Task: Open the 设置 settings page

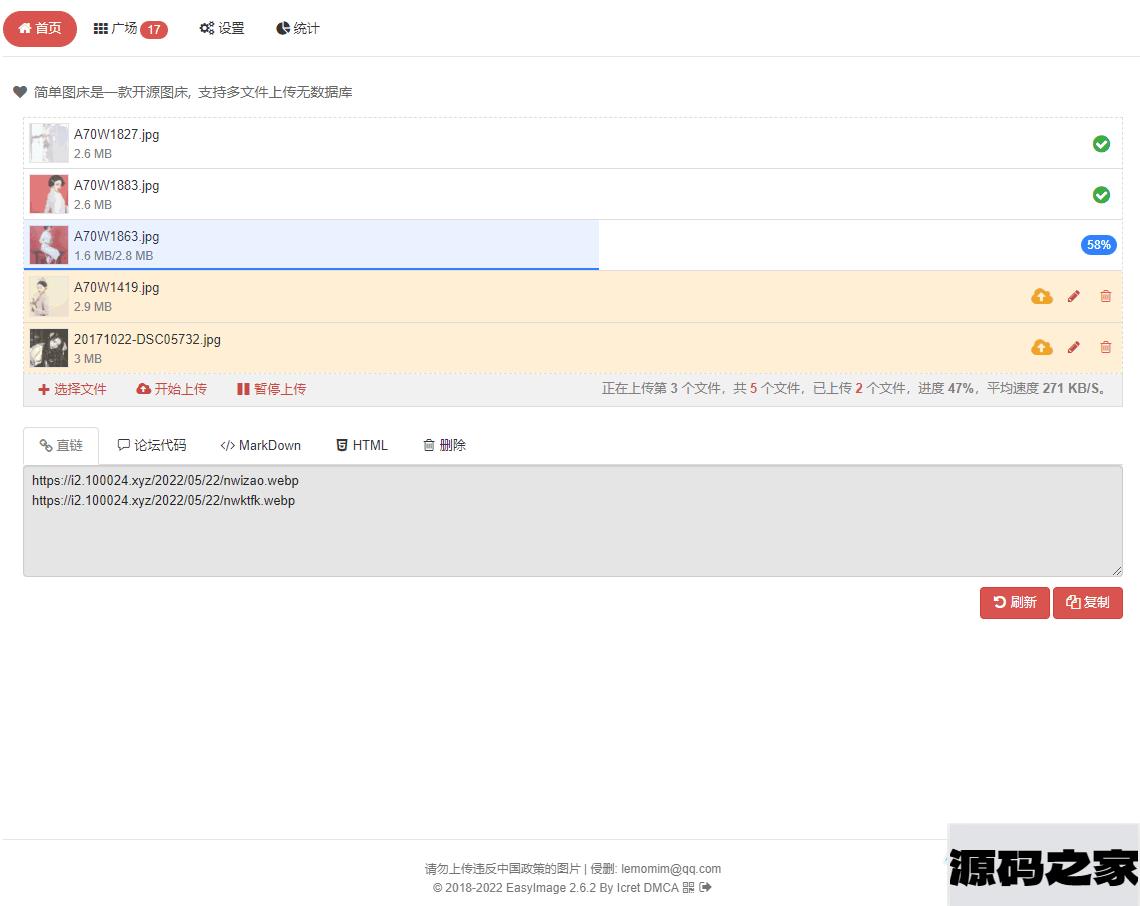Action: [x=222, y=29]
